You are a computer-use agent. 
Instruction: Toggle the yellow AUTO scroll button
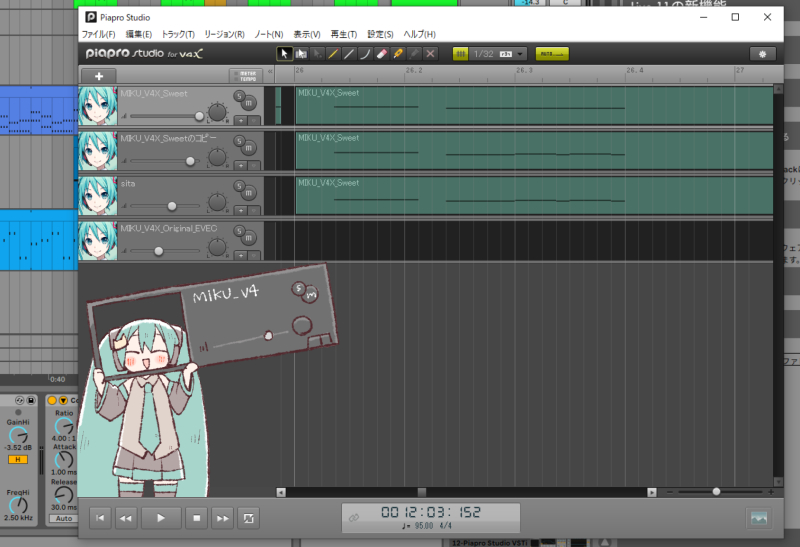tap(552, 54)
